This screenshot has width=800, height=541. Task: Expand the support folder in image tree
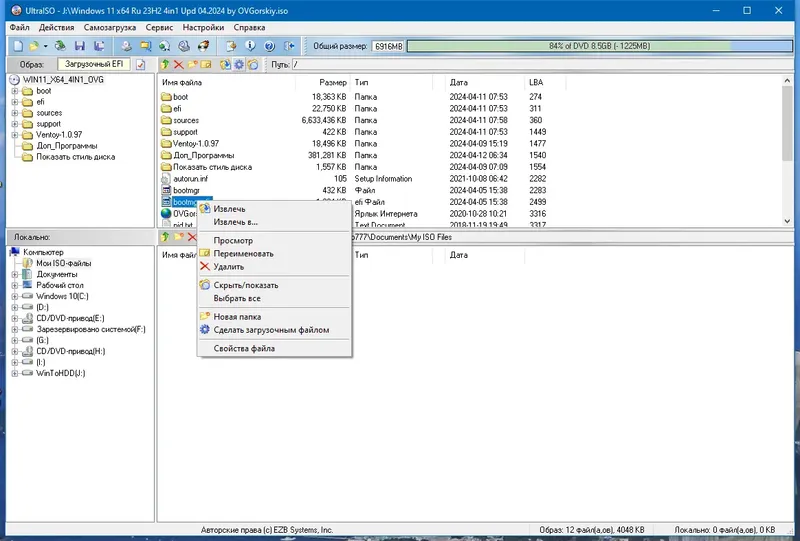(15, 124)
